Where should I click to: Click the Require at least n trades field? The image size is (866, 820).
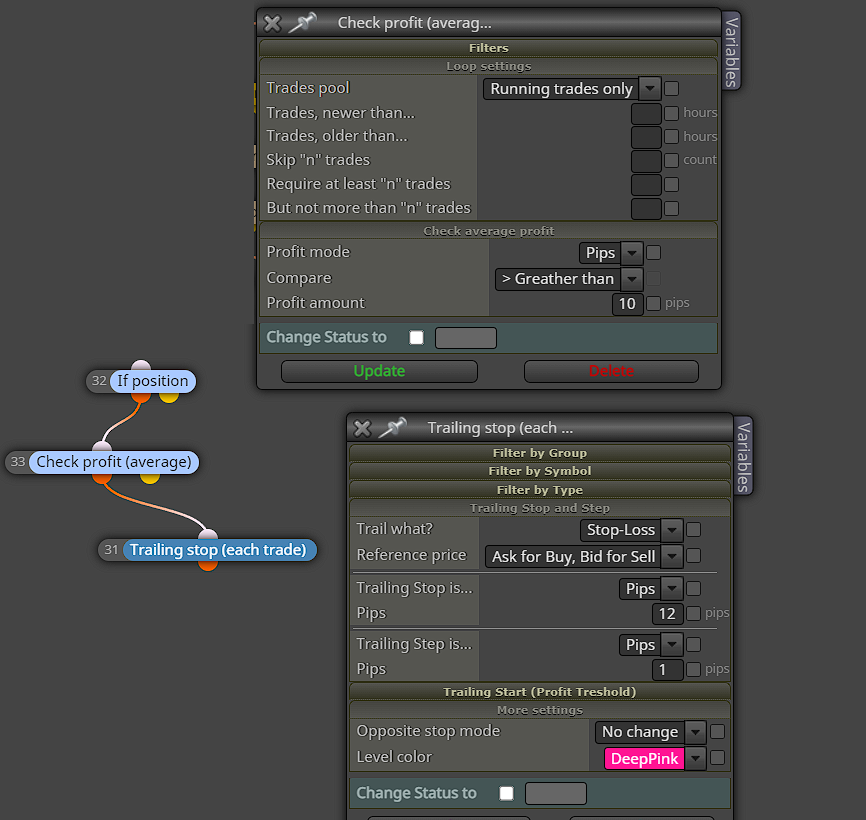coord(646,185)
